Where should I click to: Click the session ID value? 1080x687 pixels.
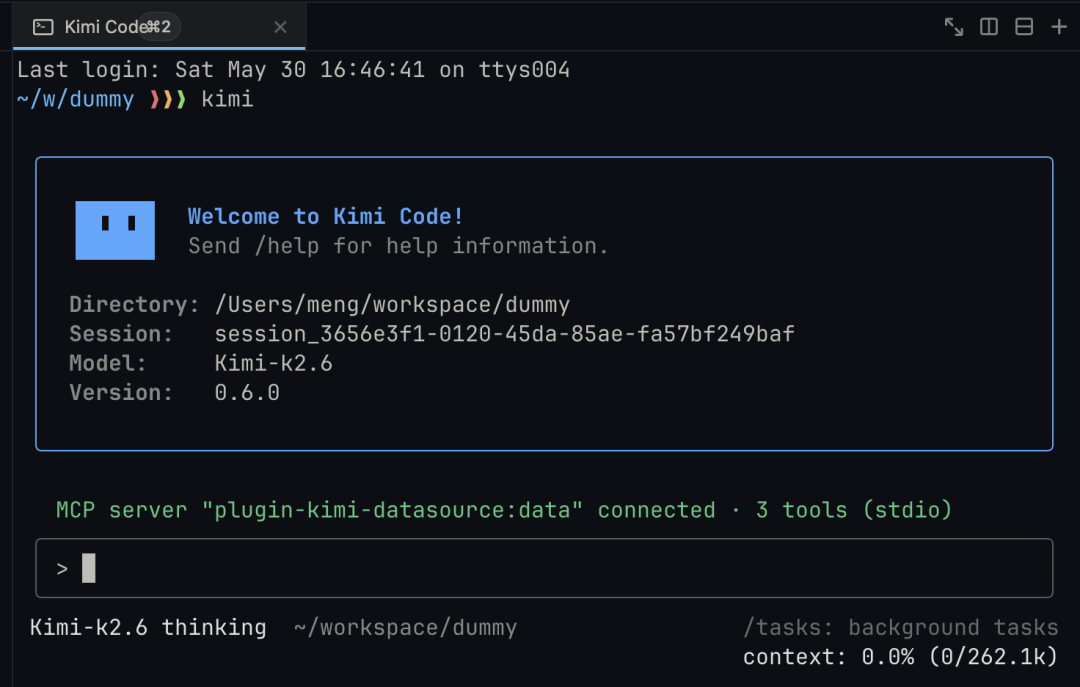tap(504, 334)
